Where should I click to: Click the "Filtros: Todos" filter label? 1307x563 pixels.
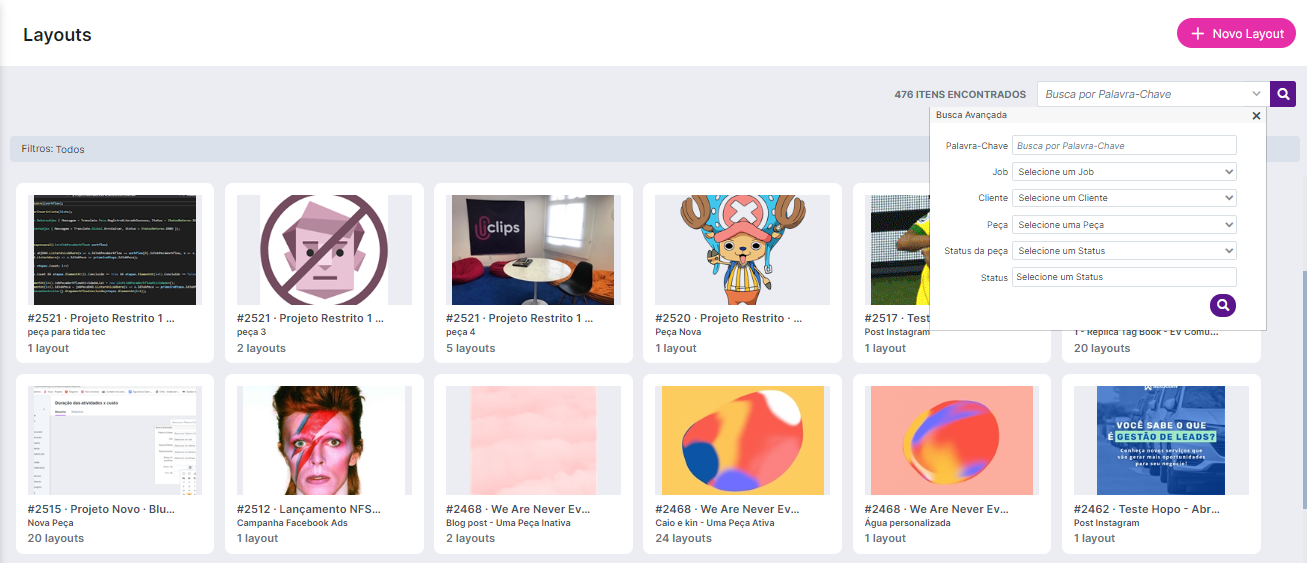click(53, 149)
